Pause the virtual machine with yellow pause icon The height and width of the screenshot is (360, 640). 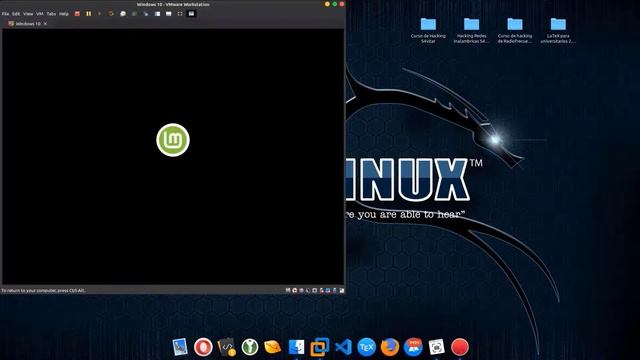click(x=89, y=14)
